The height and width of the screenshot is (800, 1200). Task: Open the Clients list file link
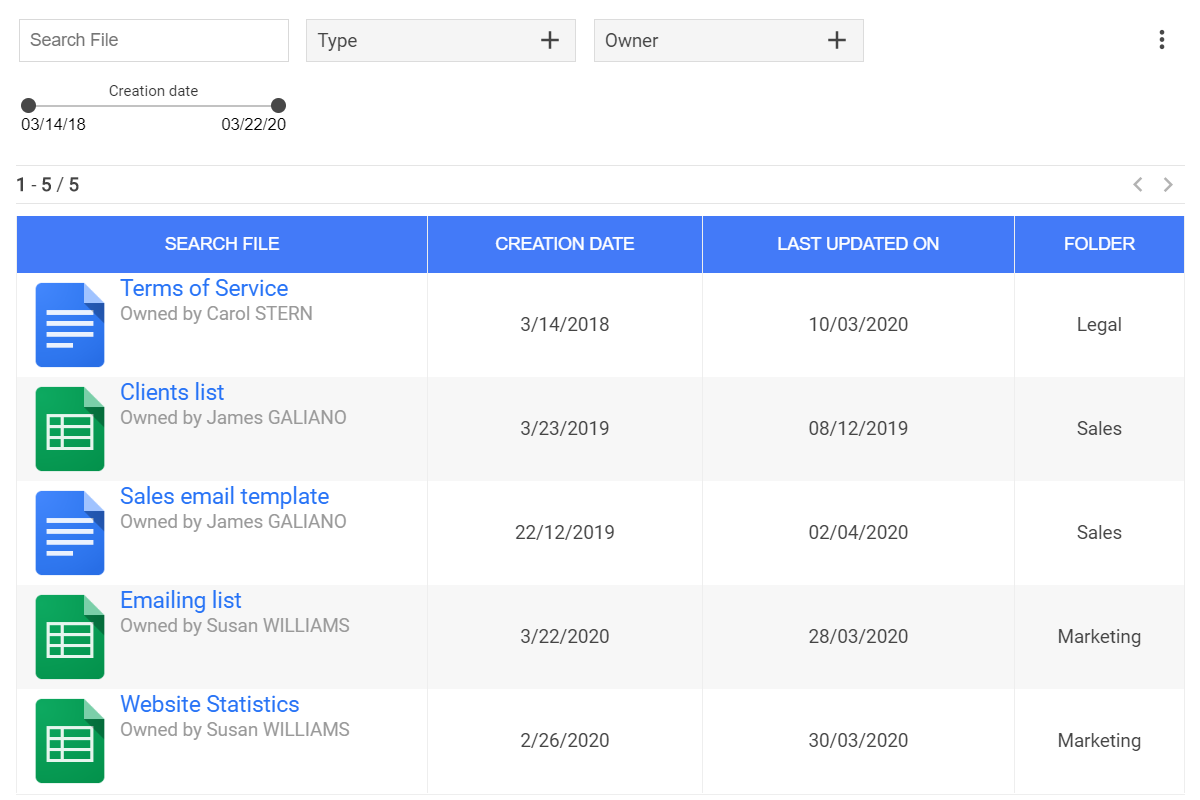[x=172, y=392]
